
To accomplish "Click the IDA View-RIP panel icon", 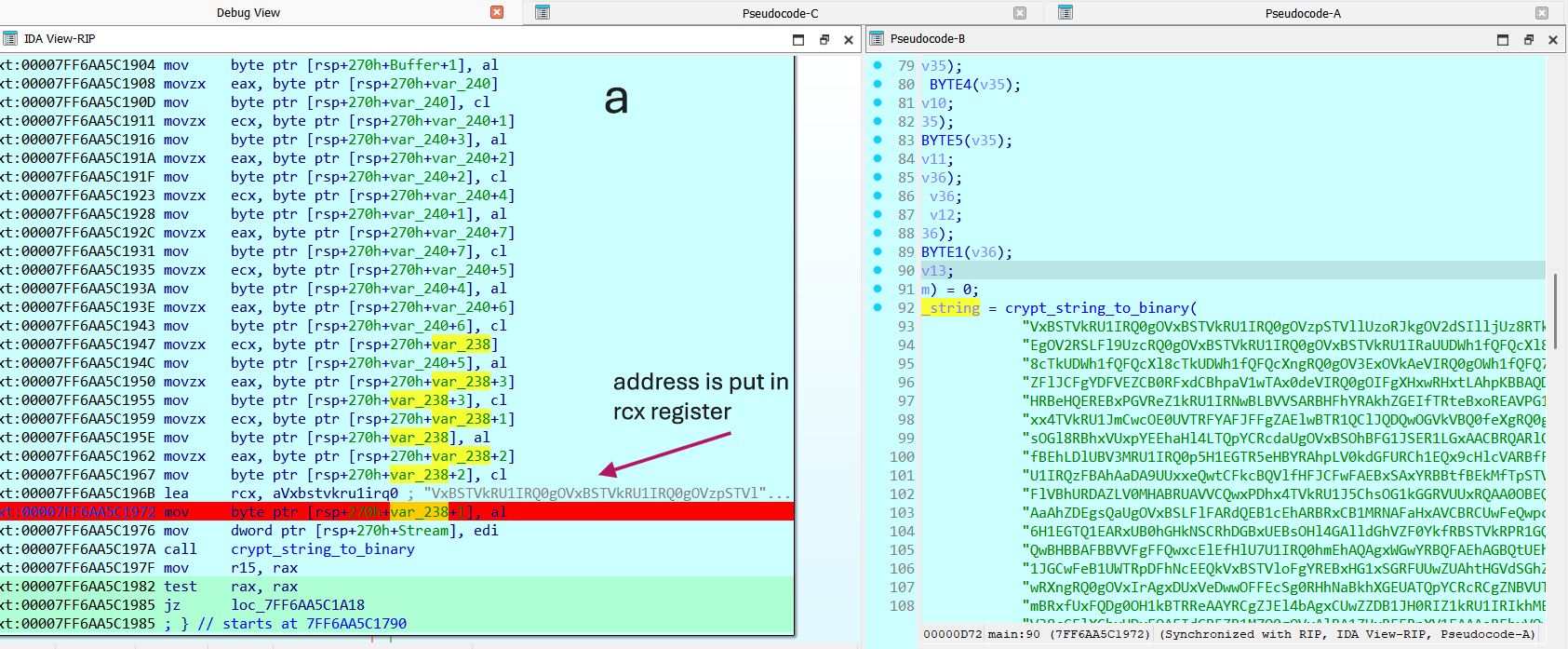I will [x=10, y=39].
